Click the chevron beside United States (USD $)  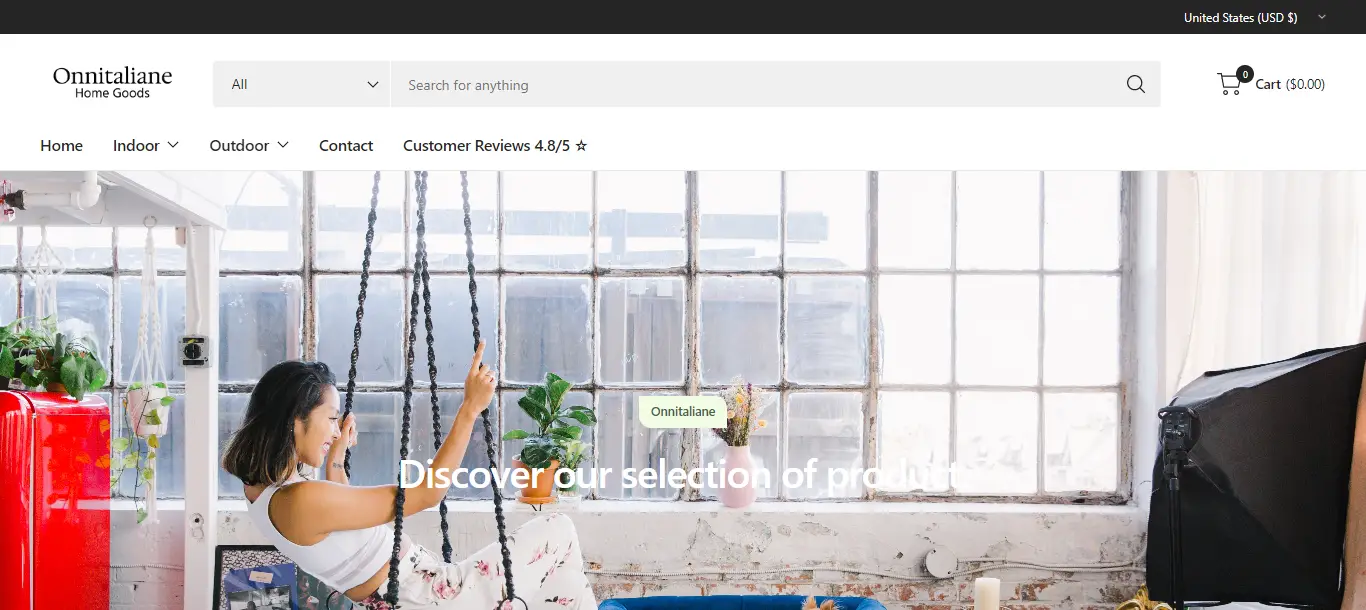click(x=1322, y=17)
